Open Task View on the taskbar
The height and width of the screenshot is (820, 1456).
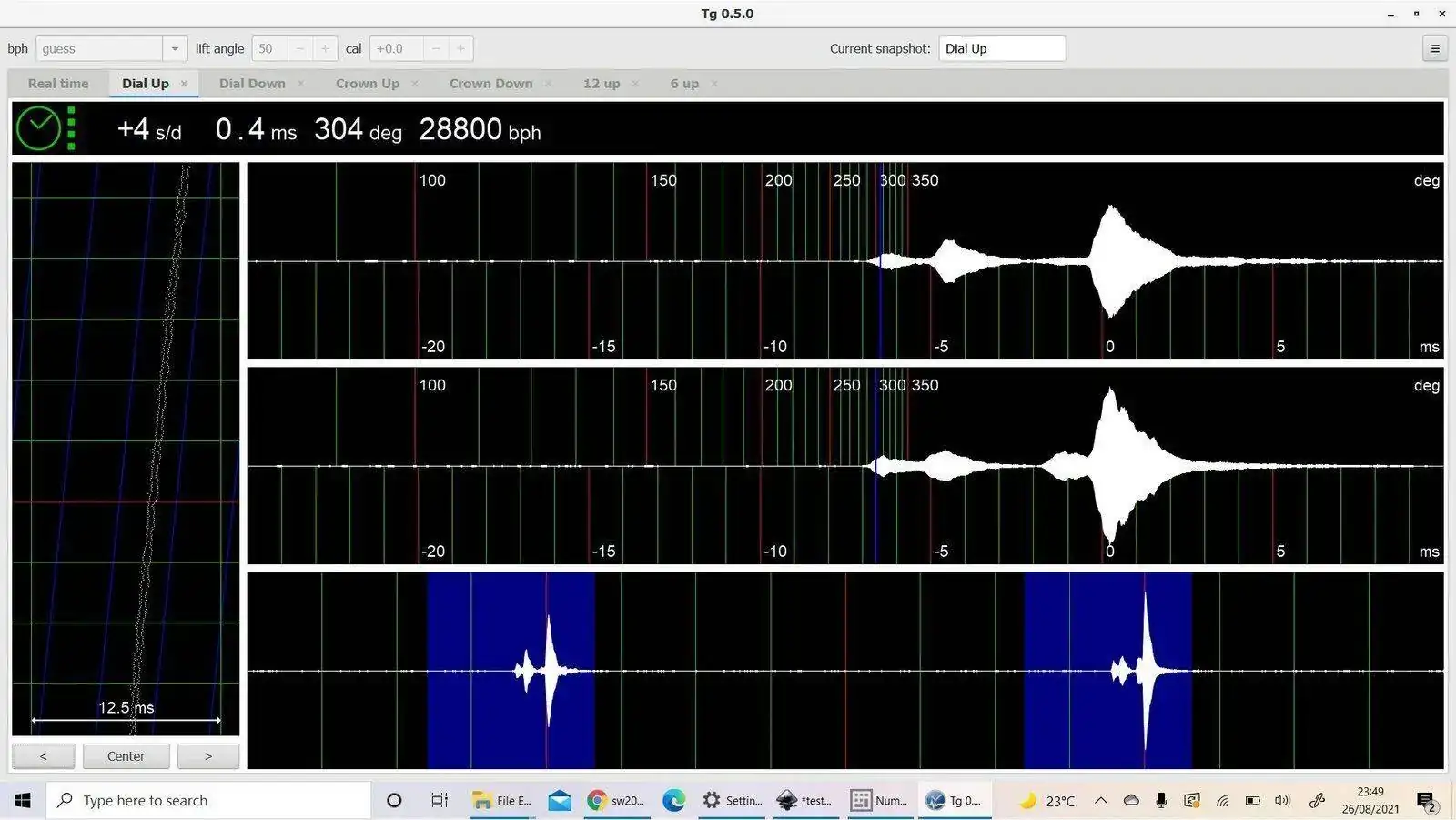(x=440, y=800)
